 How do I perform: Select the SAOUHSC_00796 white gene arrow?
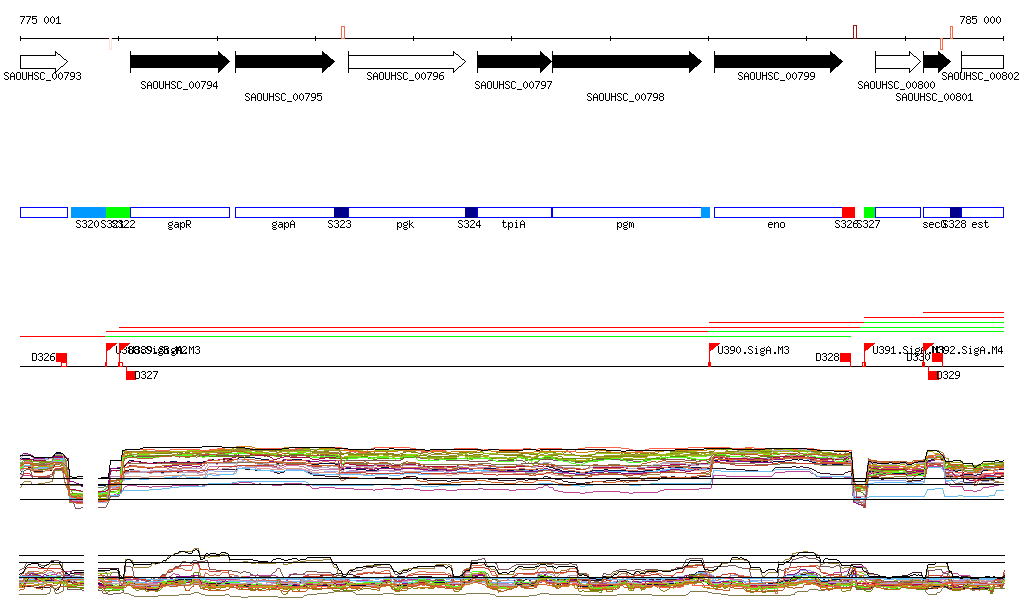(406, 62)
